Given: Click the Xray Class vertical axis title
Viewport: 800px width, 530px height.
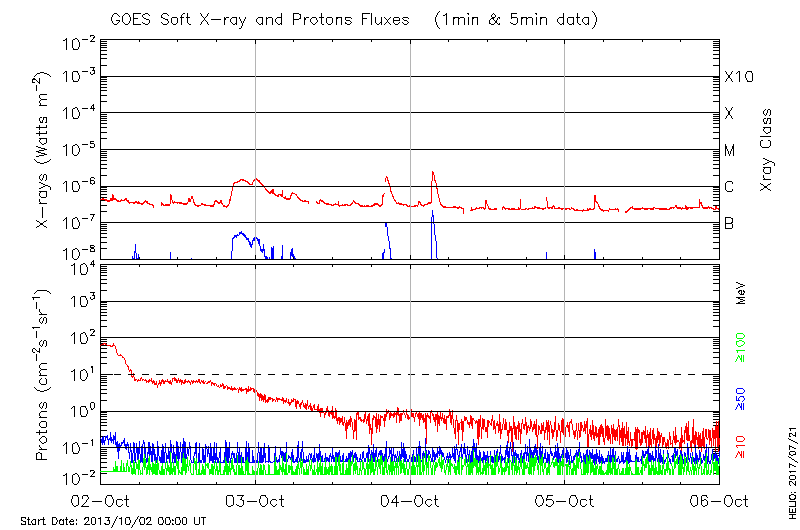Looking at the screenshot, I should point(767,150).
